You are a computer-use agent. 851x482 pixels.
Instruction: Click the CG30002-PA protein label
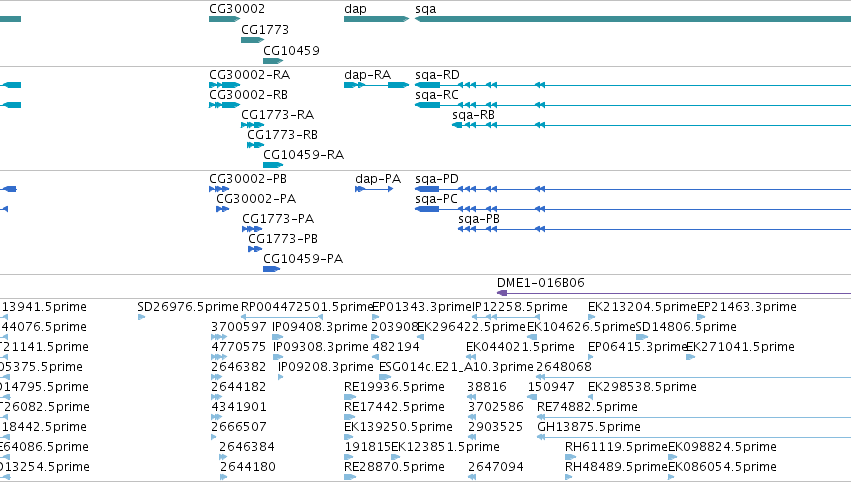(x=256, y=199)
